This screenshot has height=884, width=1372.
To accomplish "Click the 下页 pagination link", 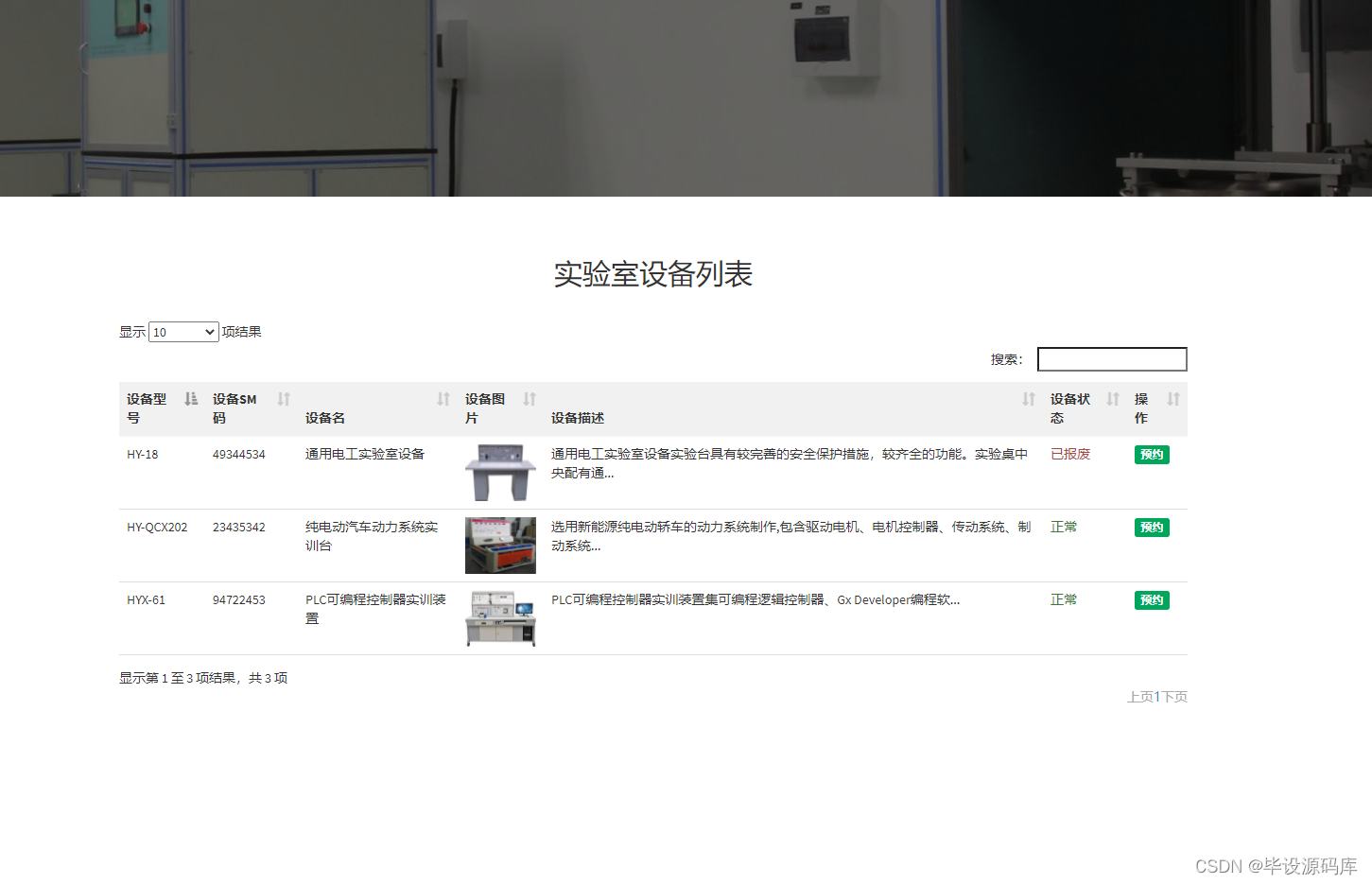I will point(1173,696).
